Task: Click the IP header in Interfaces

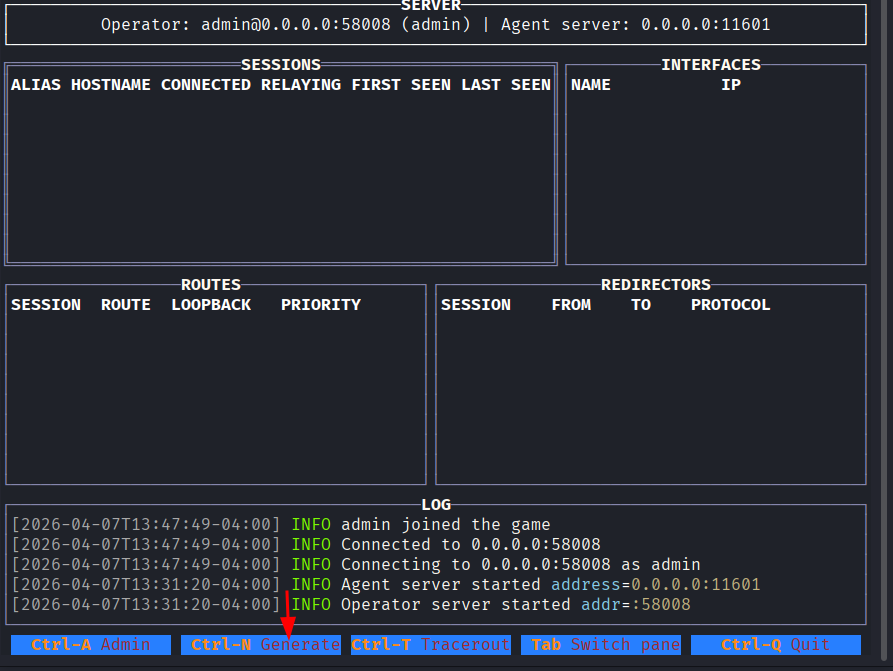Action: coord(731,85)
